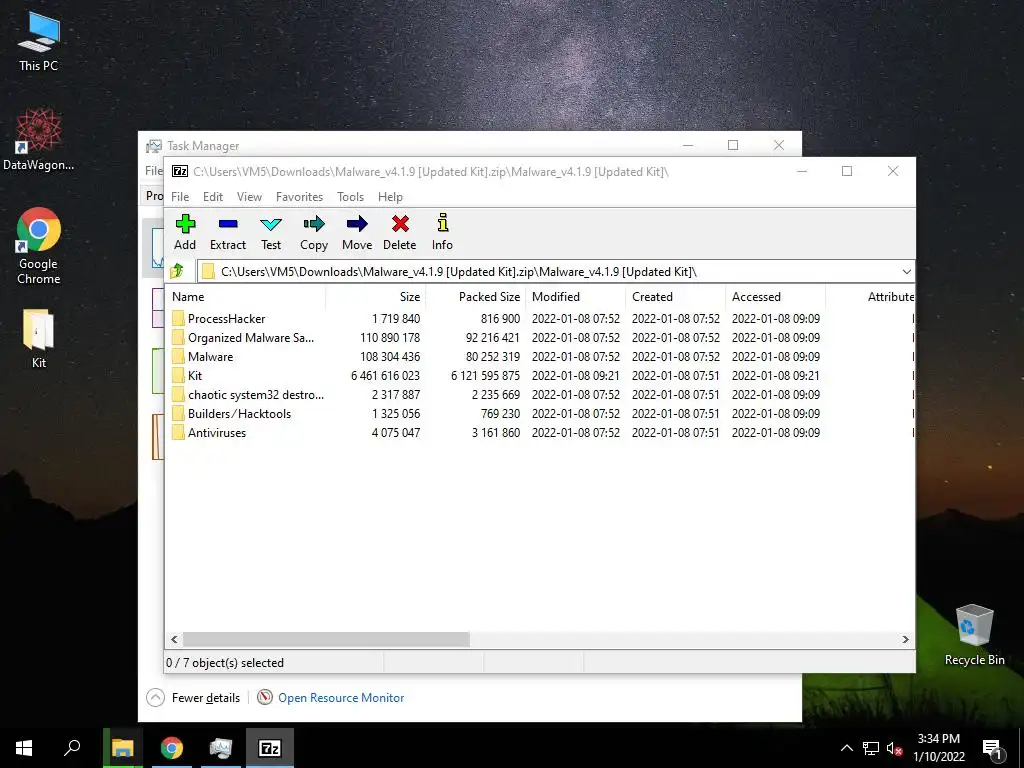Screen dimensions: 1024x768
Task: Click the scrollbar left arrow
Action: 174,639
